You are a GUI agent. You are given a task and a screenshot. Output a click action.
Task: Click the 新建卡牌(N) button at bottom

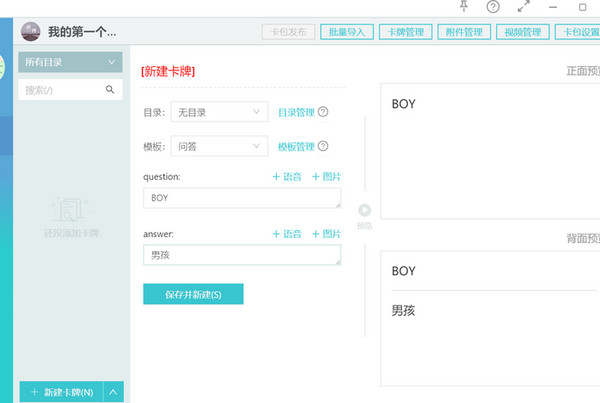click(x=61, y=392)
